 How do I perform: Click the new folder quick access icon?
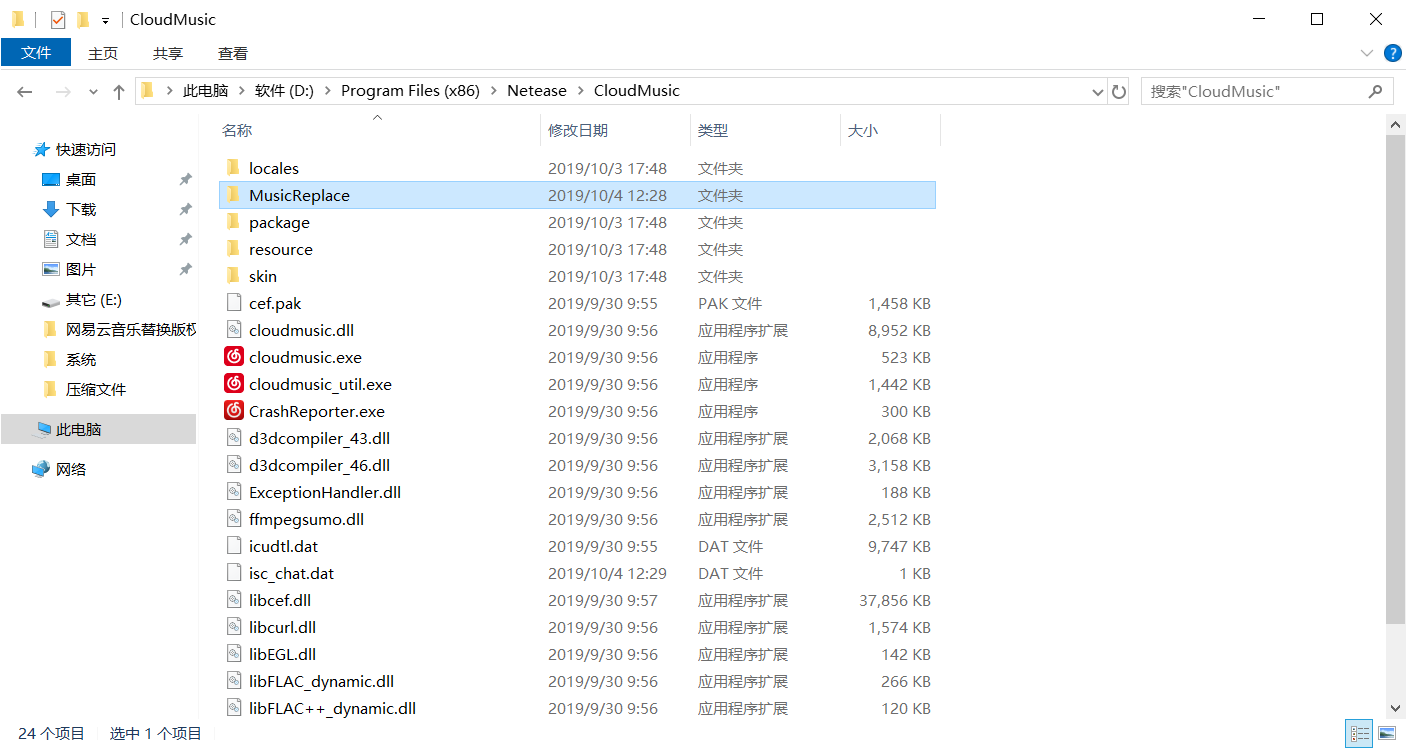point(83,19)
